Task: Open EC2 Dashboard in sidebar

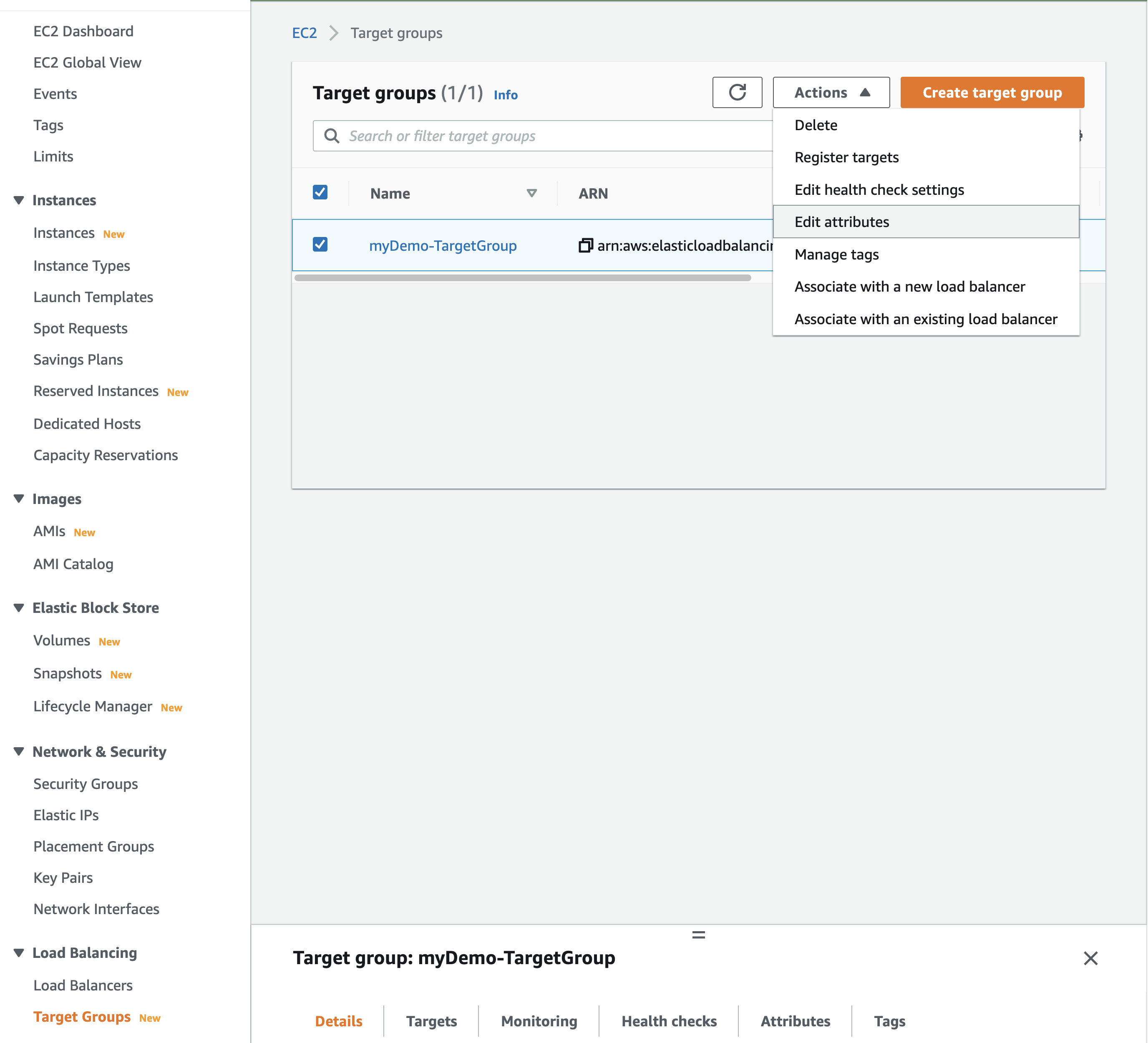Action: point(83,31)
